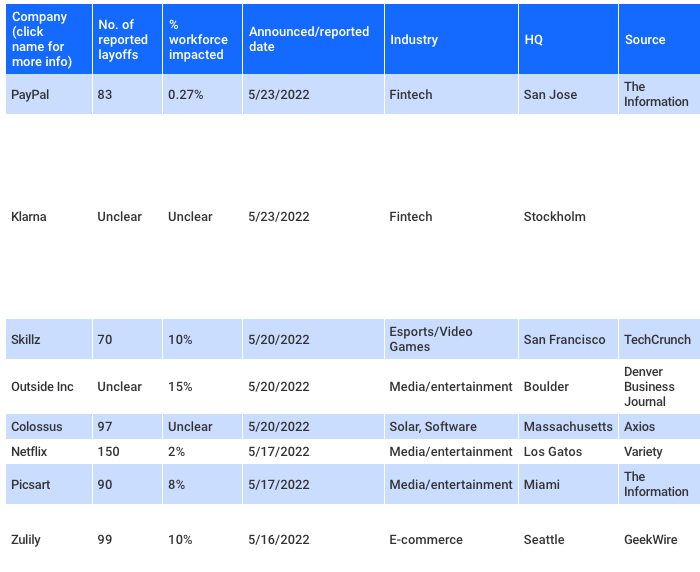Click the % workforce impacted header

point(203,39)
